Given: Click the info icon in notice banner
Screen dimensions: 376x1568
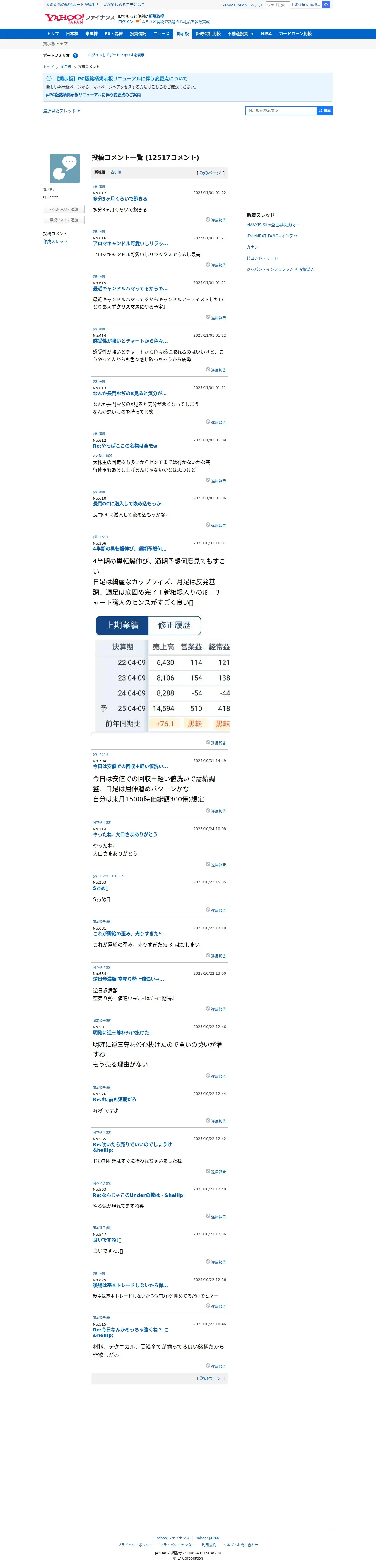Looking at the screenshot, I should (x=49, y=78).
